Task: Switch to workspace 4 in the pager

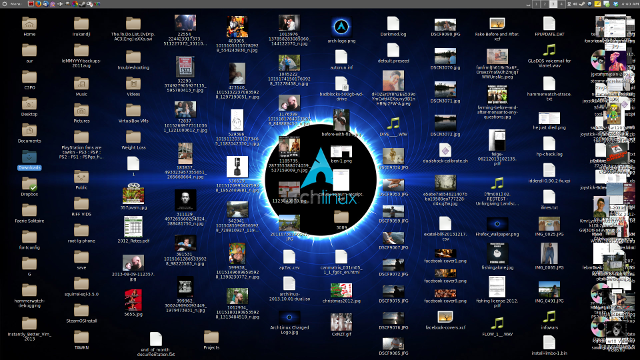Action: (x=561, y=4)
